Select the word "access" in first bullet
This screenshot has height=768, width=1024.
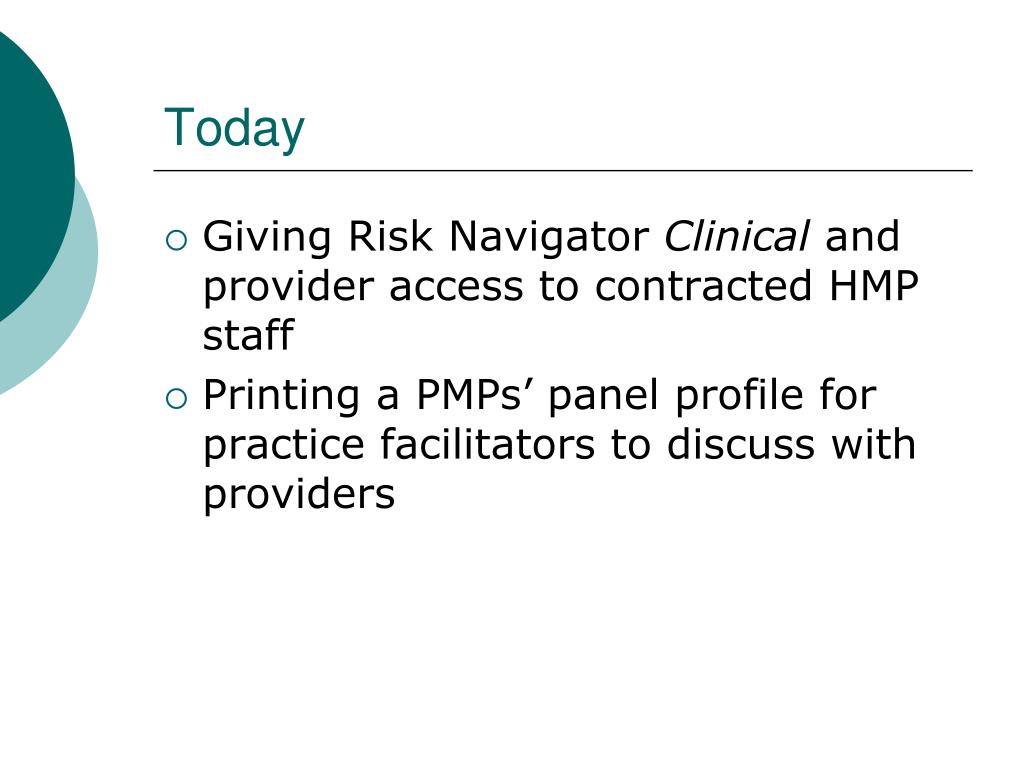click(456, 288)
